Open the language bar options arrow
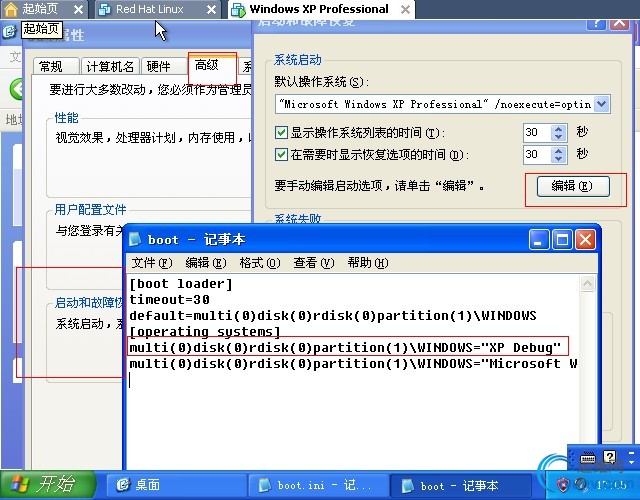This screenshot has width=640, height=500. 631,463
